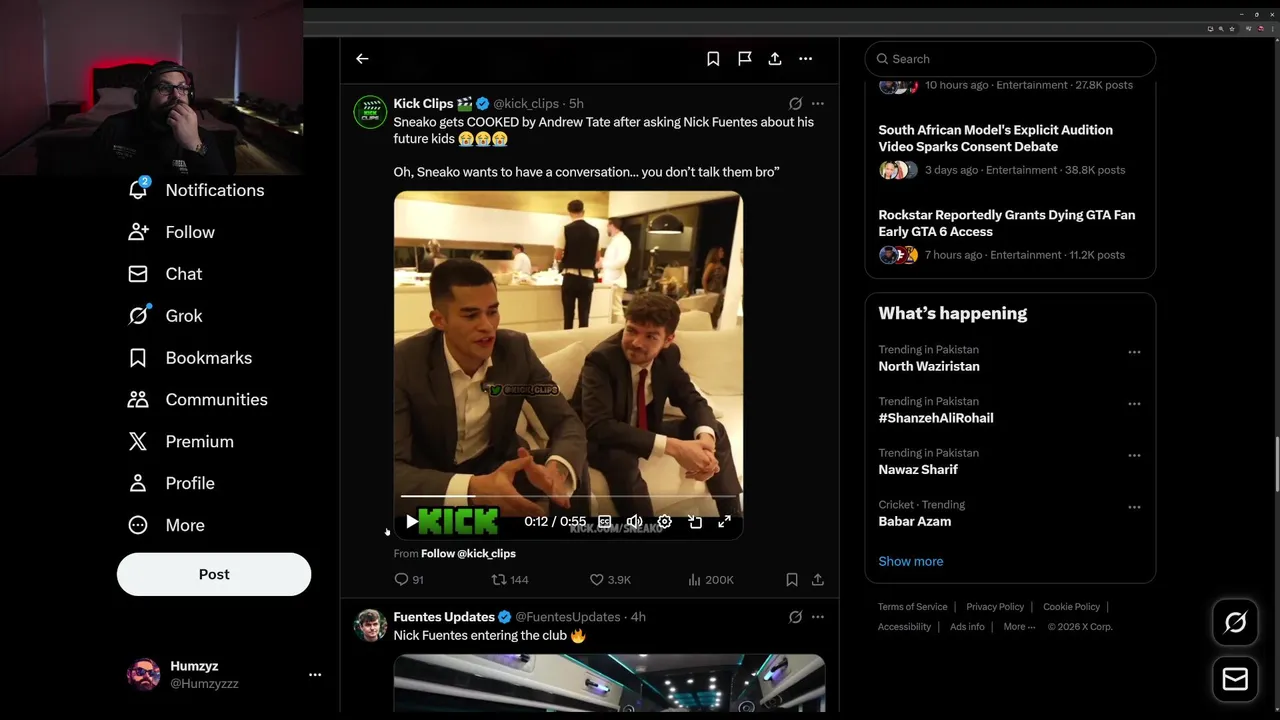Share post via header upload icon
Image resolution: width=1280 pixels, height=720 pixels.
tap(775, 59)
